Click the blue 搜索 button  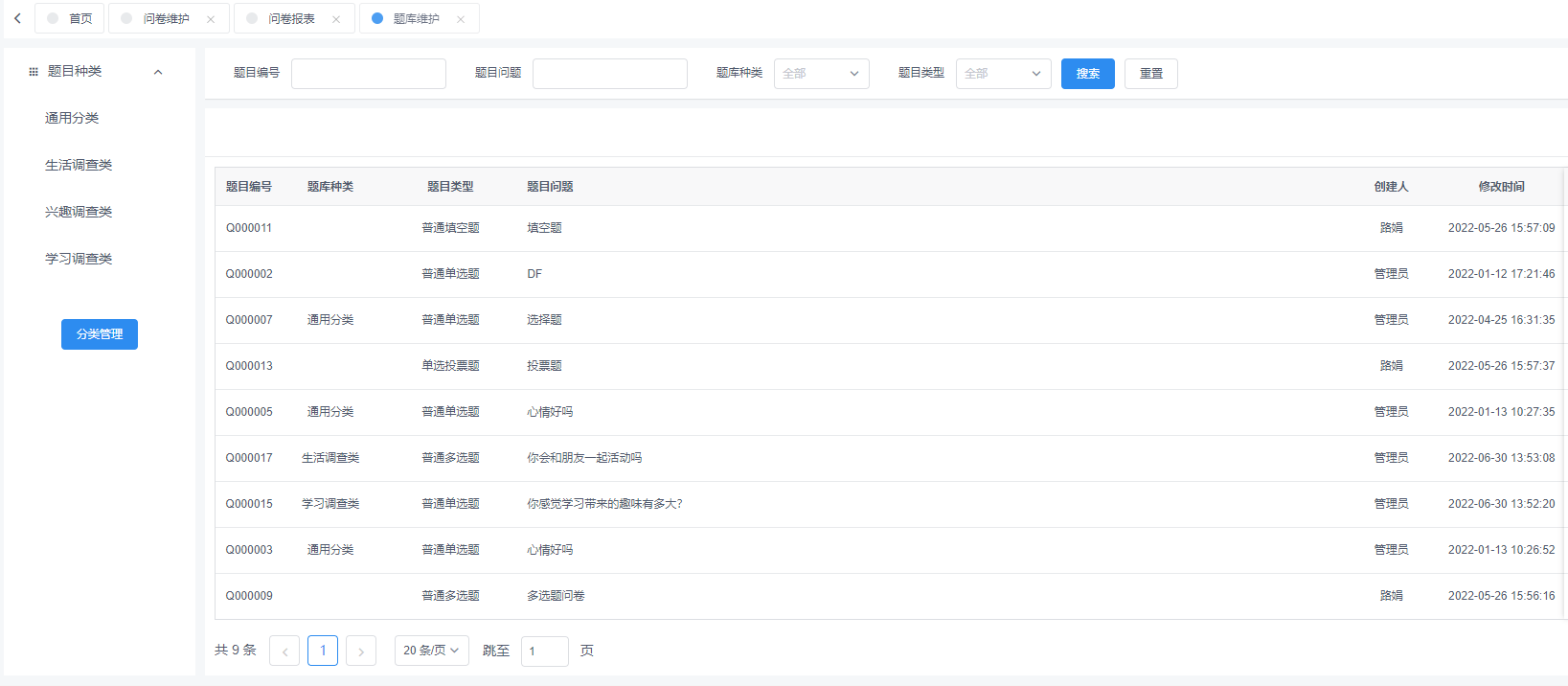[1087, 74]
